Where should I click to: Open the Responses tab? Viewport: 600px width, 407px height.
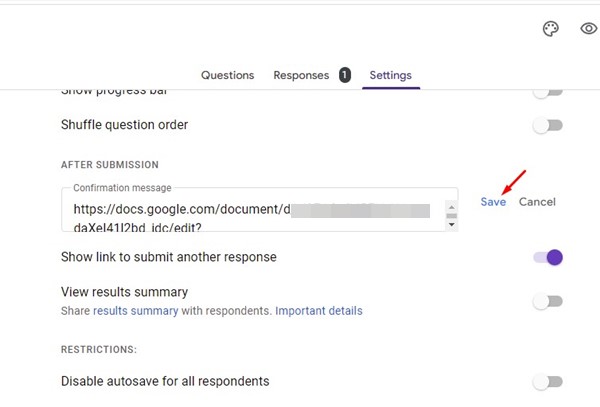[x=301, y=75]
